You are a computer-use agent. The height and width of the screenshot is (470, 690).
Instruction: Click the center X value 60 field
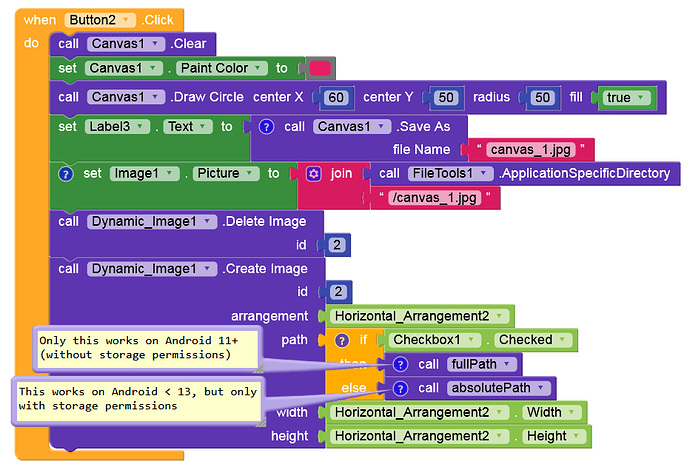[336, 97]
